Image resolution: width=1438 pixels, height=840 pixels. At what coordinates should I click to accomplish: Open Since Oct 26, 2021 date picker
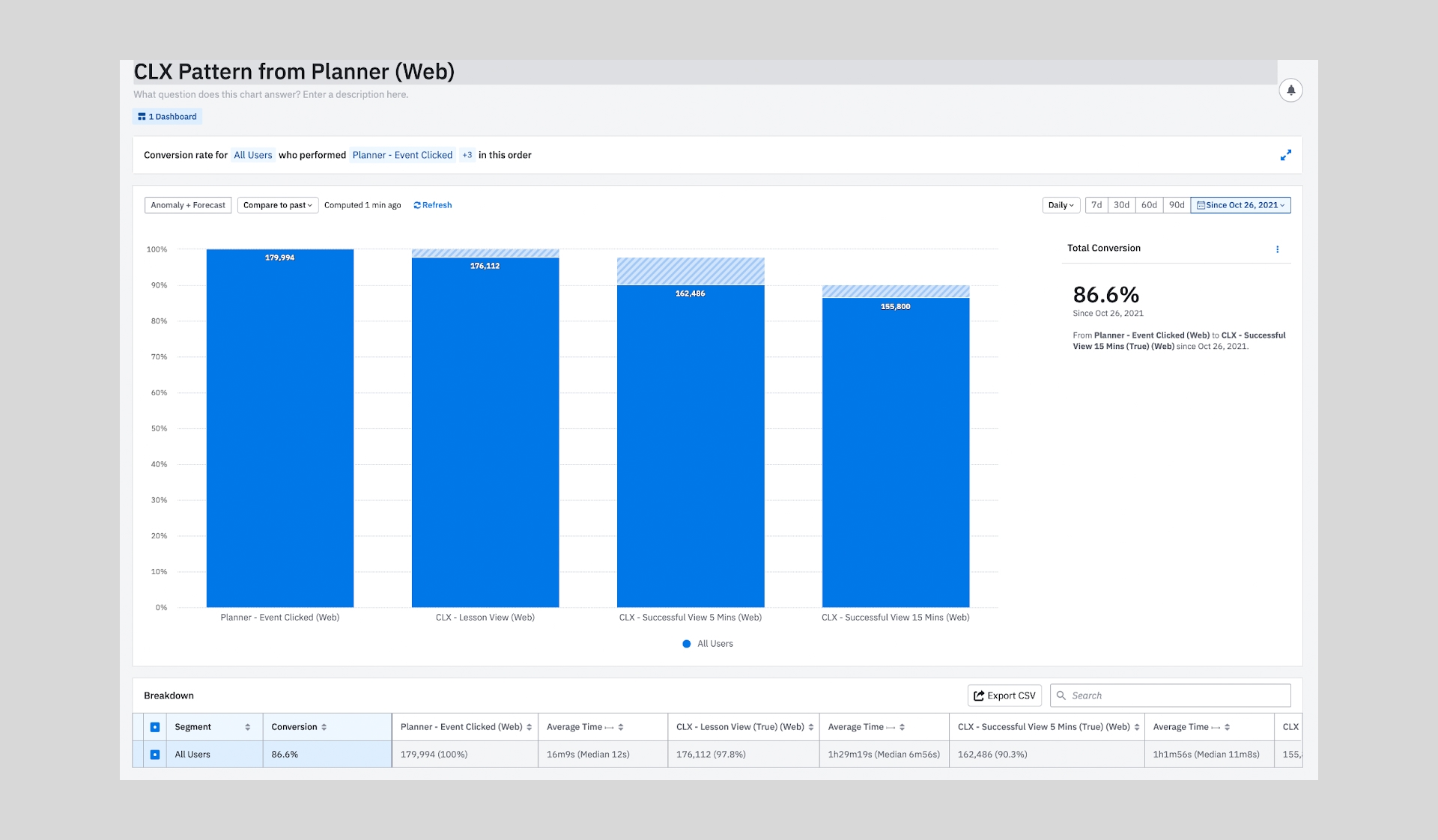[1240, 205]
